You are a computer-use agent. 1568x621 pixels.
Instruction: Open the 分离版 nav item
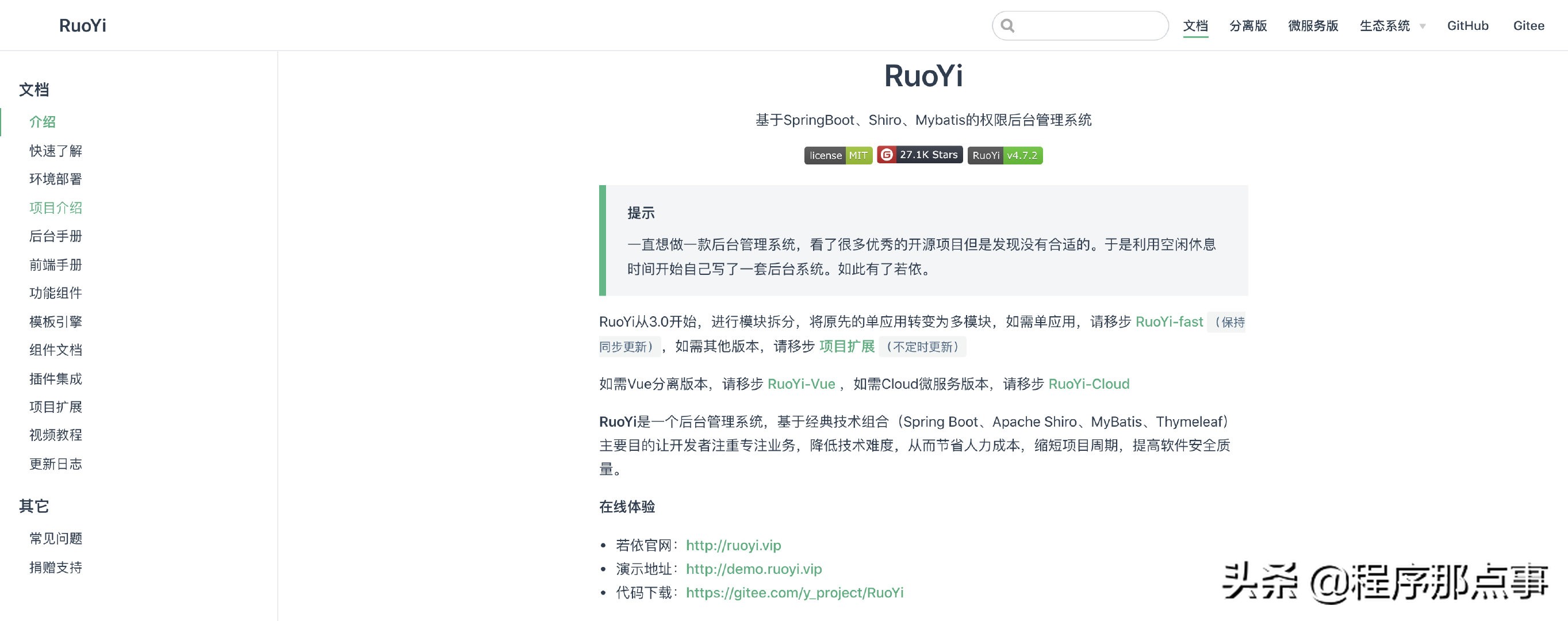tap(1248, 25)
